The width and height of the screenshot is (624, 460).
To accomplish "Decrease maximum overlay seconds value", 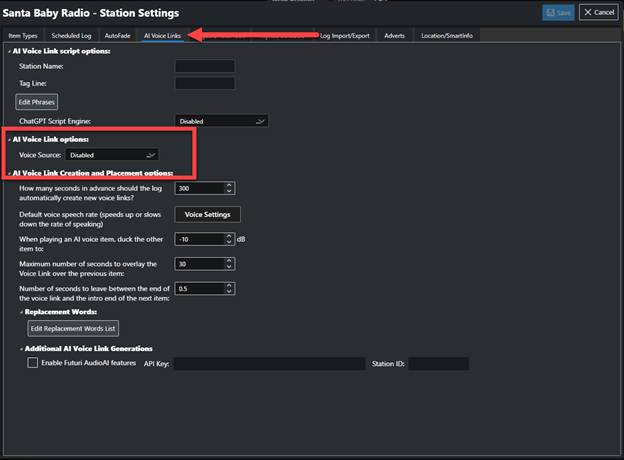I will tap(229, 267).
